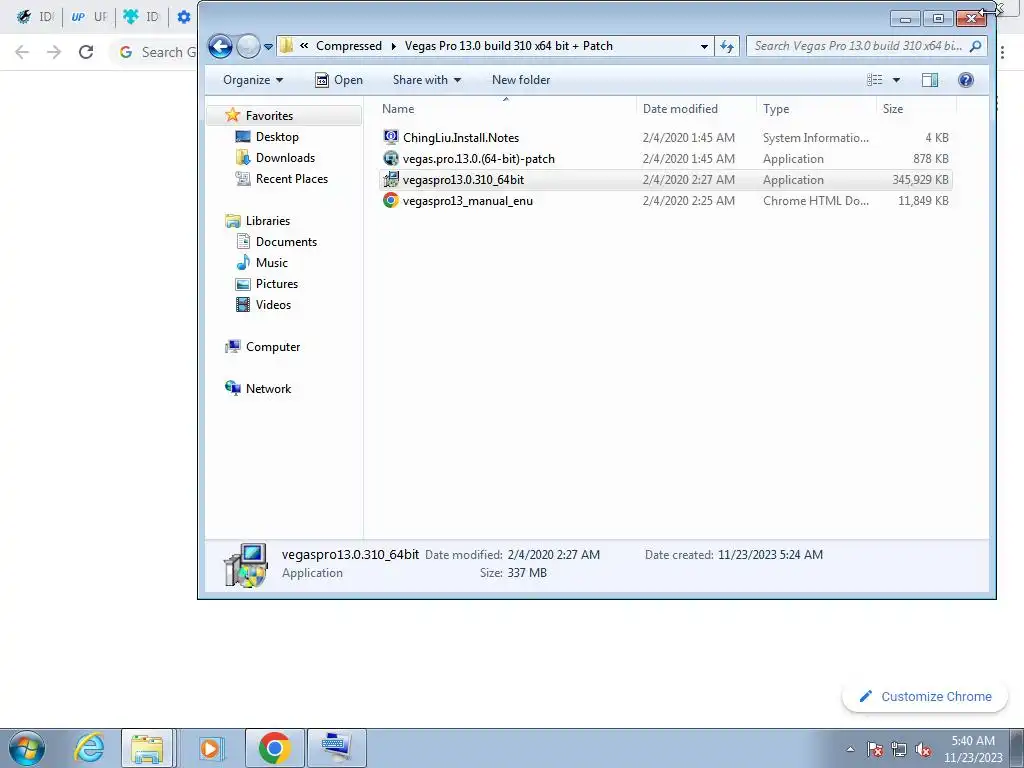Open Recent Places in the navigation pane
Image resolution: width=1024 pixels, height=768 pixels.
(x=292, y=178)
